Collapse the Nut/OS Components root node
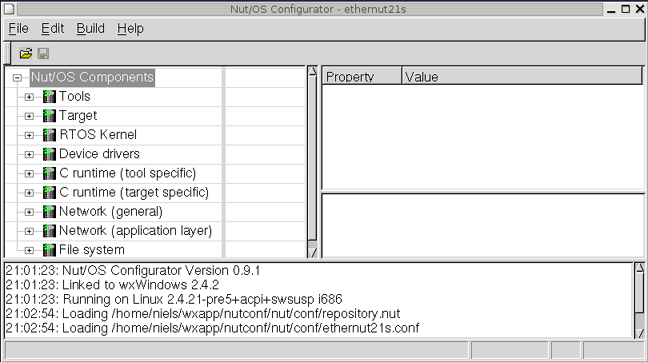 pos(17,78)
